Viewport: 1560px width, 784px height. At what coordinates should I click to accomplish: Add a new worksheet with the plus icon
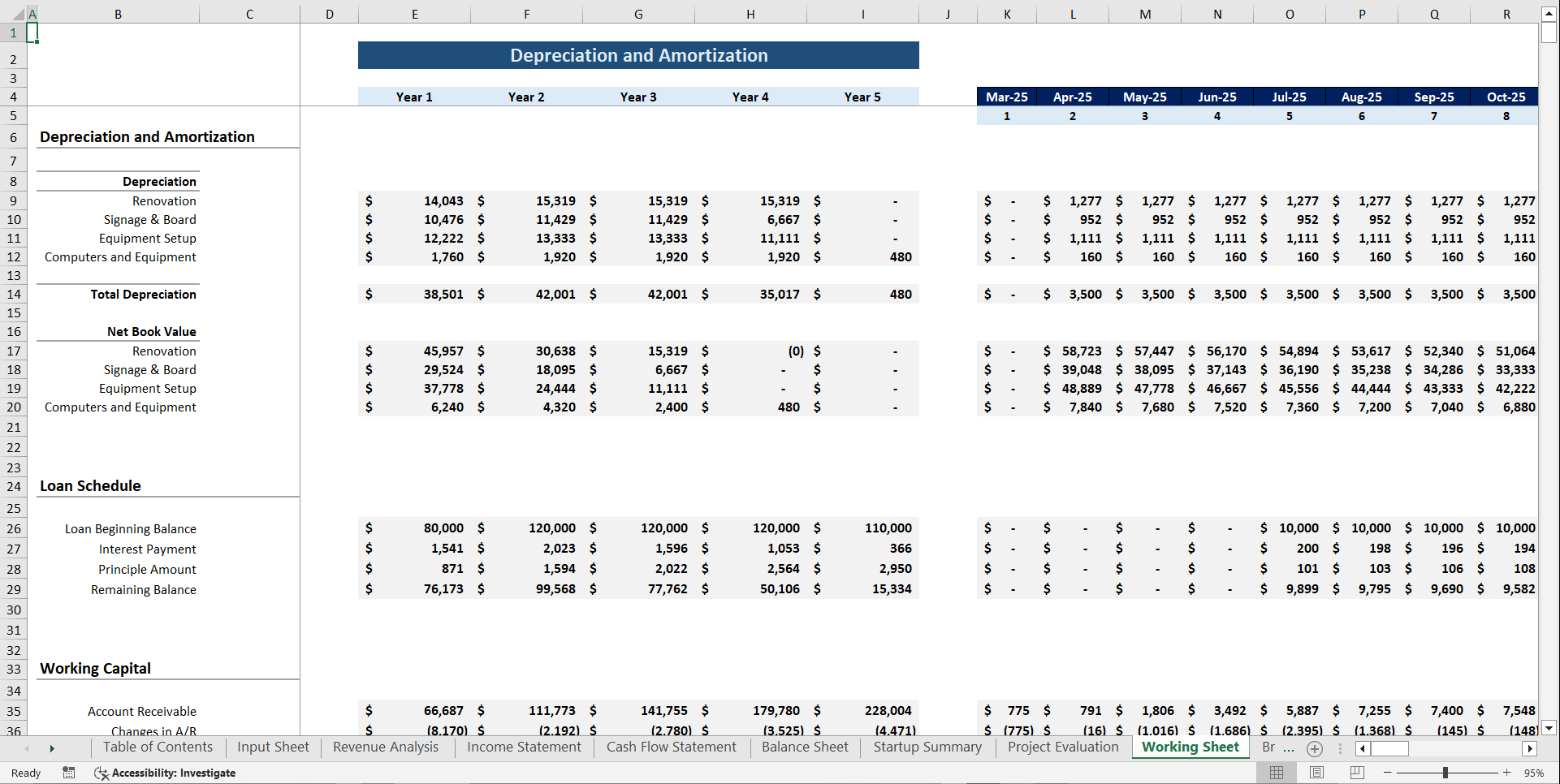point(1314,749)
